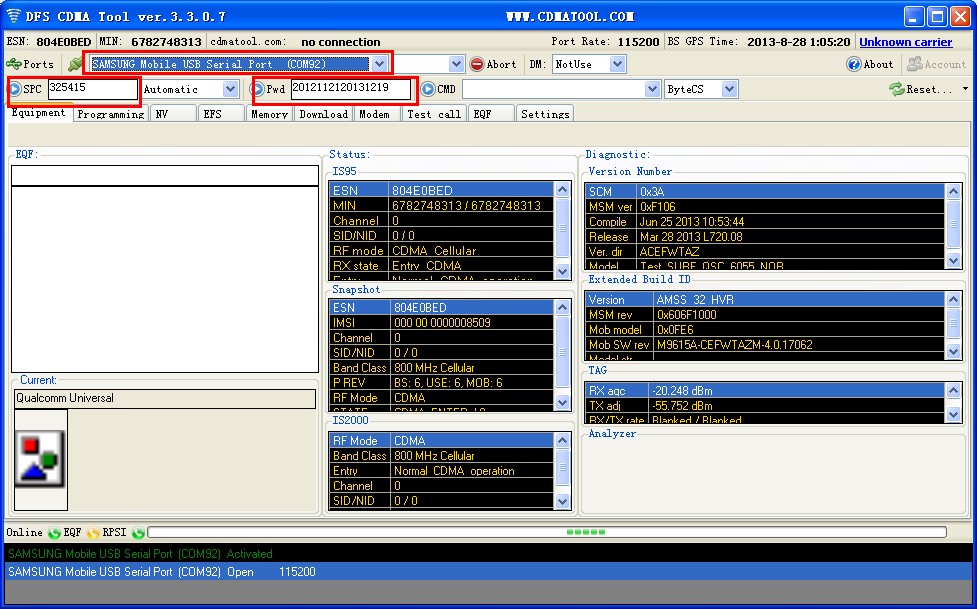The width and height of the screenshot is (977, 609).
Task: Click the empty EQF list area
Action: click(x=165, y=279)
